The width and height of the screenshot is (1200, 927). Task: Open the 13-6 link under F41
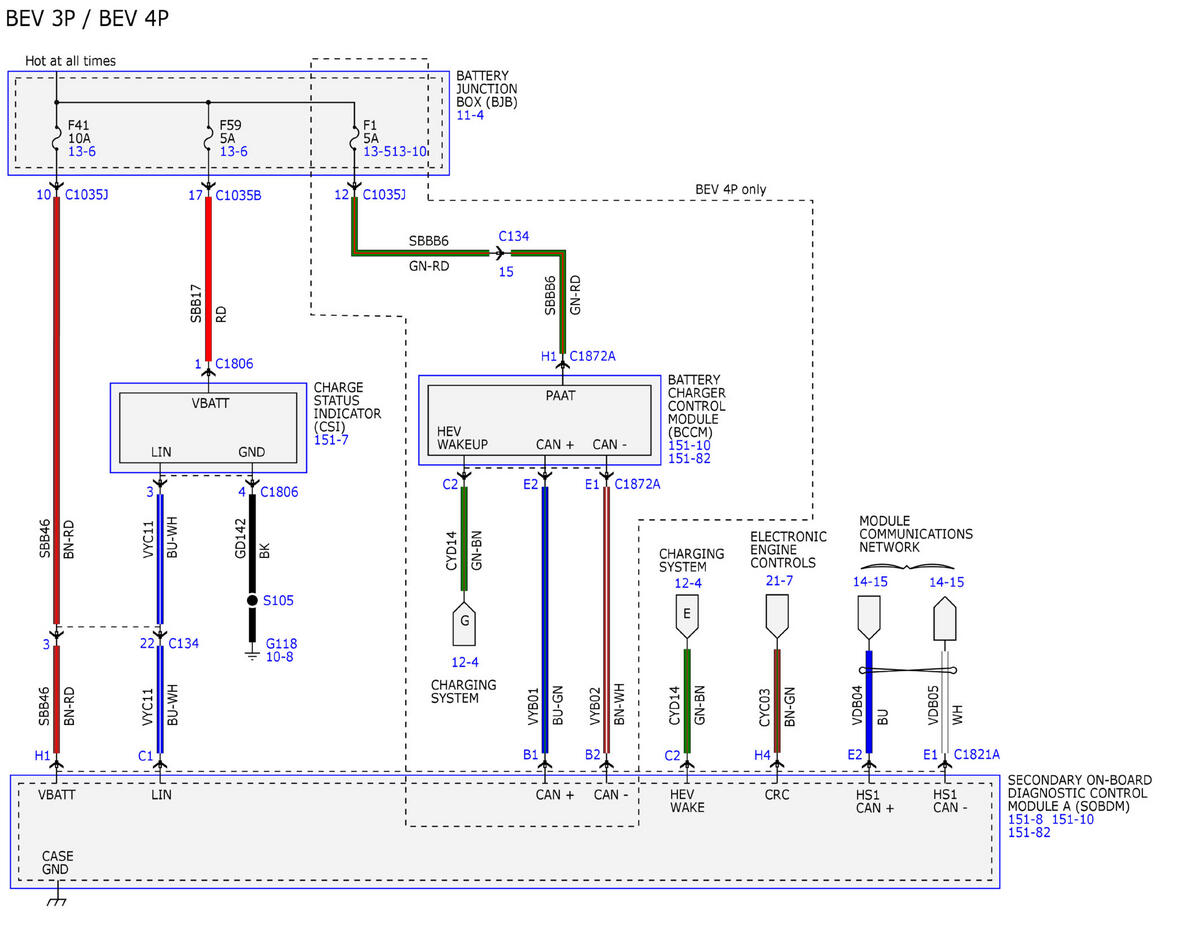click(x=82, y=151)
